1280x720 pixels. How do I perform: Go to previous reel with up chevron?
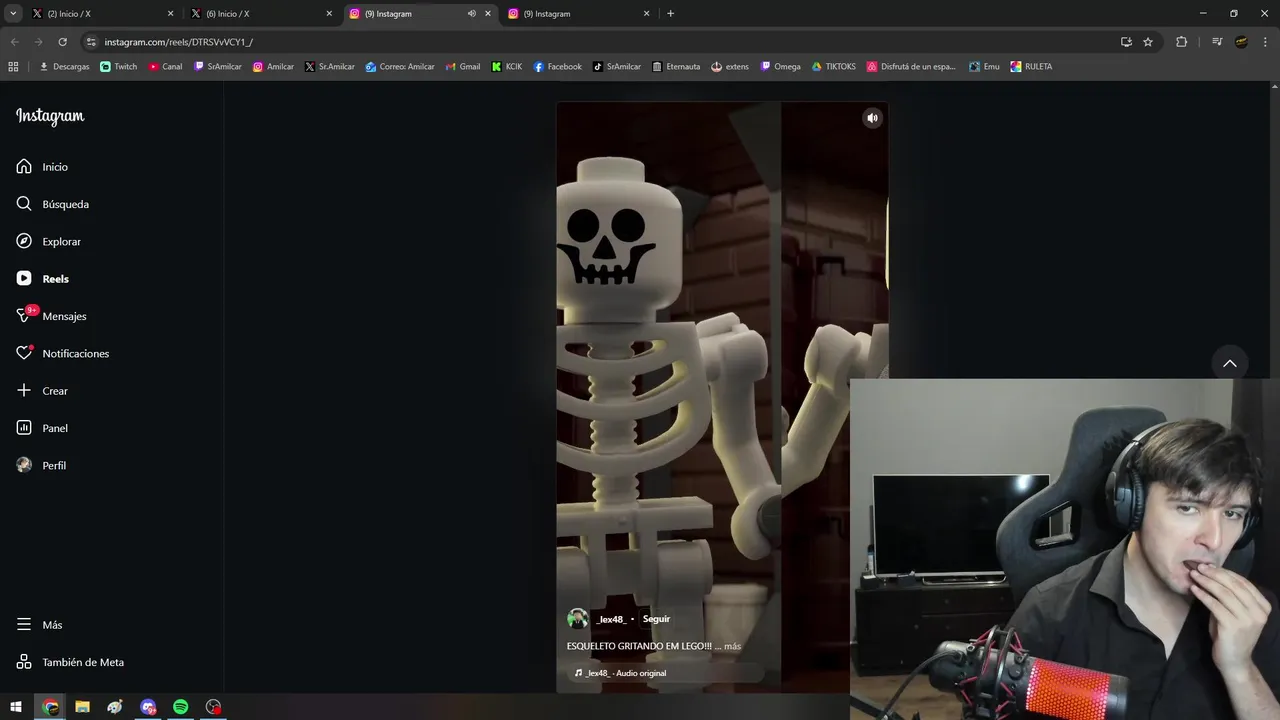coord(1230,363)
